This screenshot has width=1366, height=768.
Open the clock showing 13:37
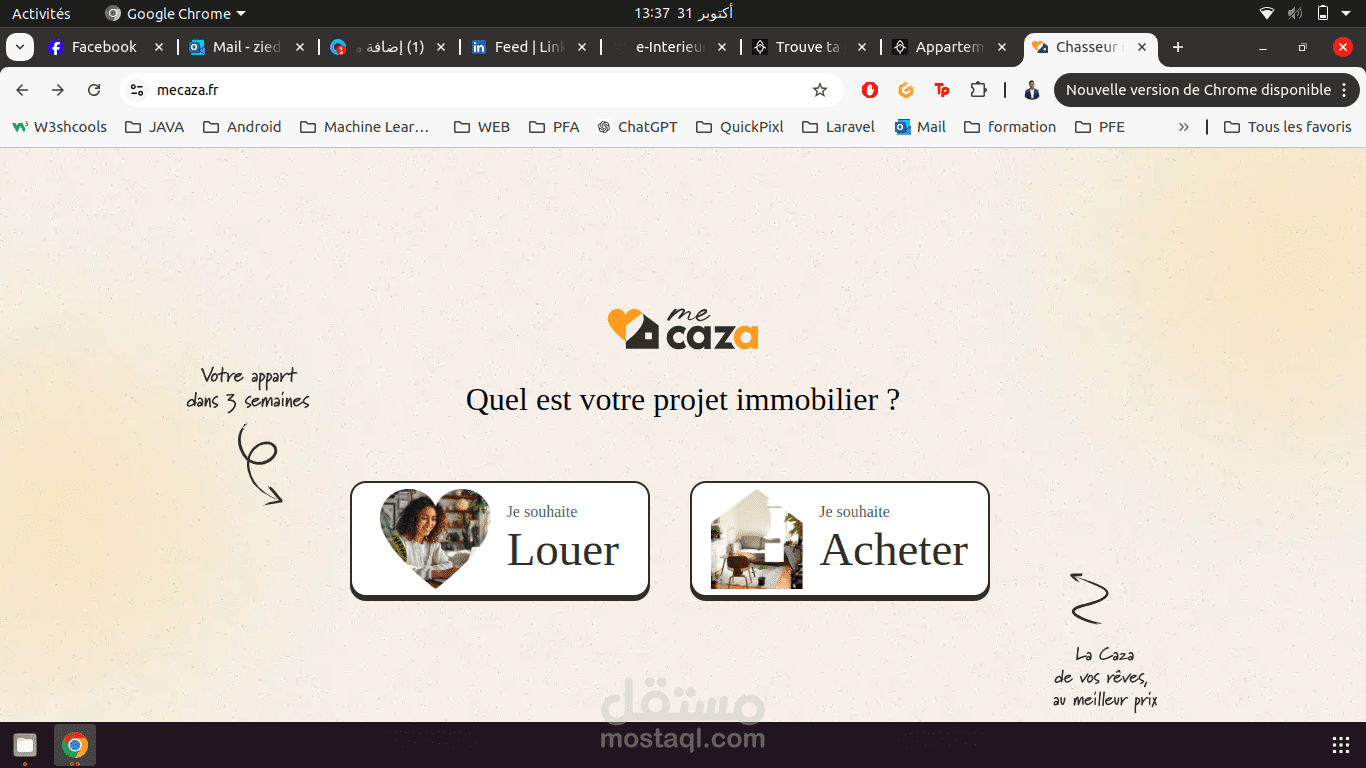[683, 13]
